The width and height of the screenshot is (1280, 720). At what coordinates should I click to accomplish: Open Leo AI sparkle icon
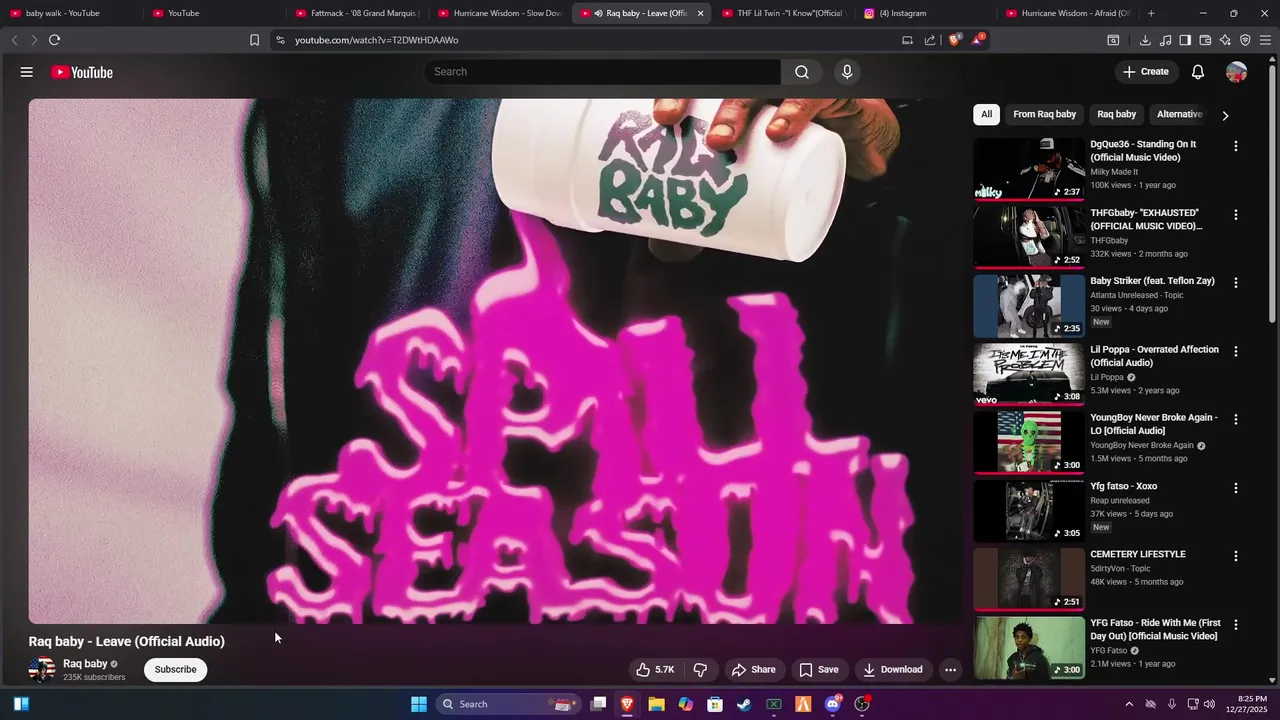(1225, 40)
